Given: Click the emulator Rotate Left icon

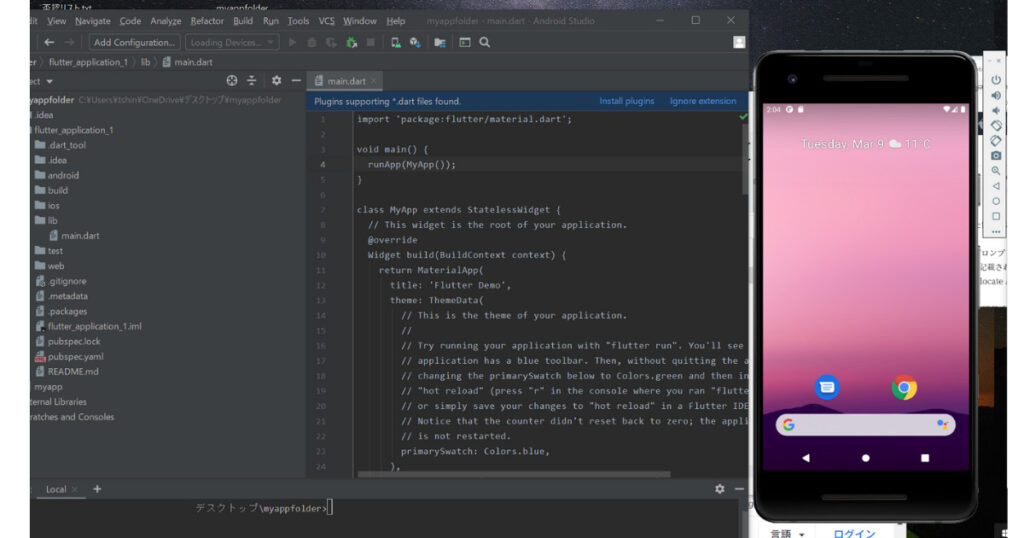Looking at the screenshot, I should [x=996, y=125].
